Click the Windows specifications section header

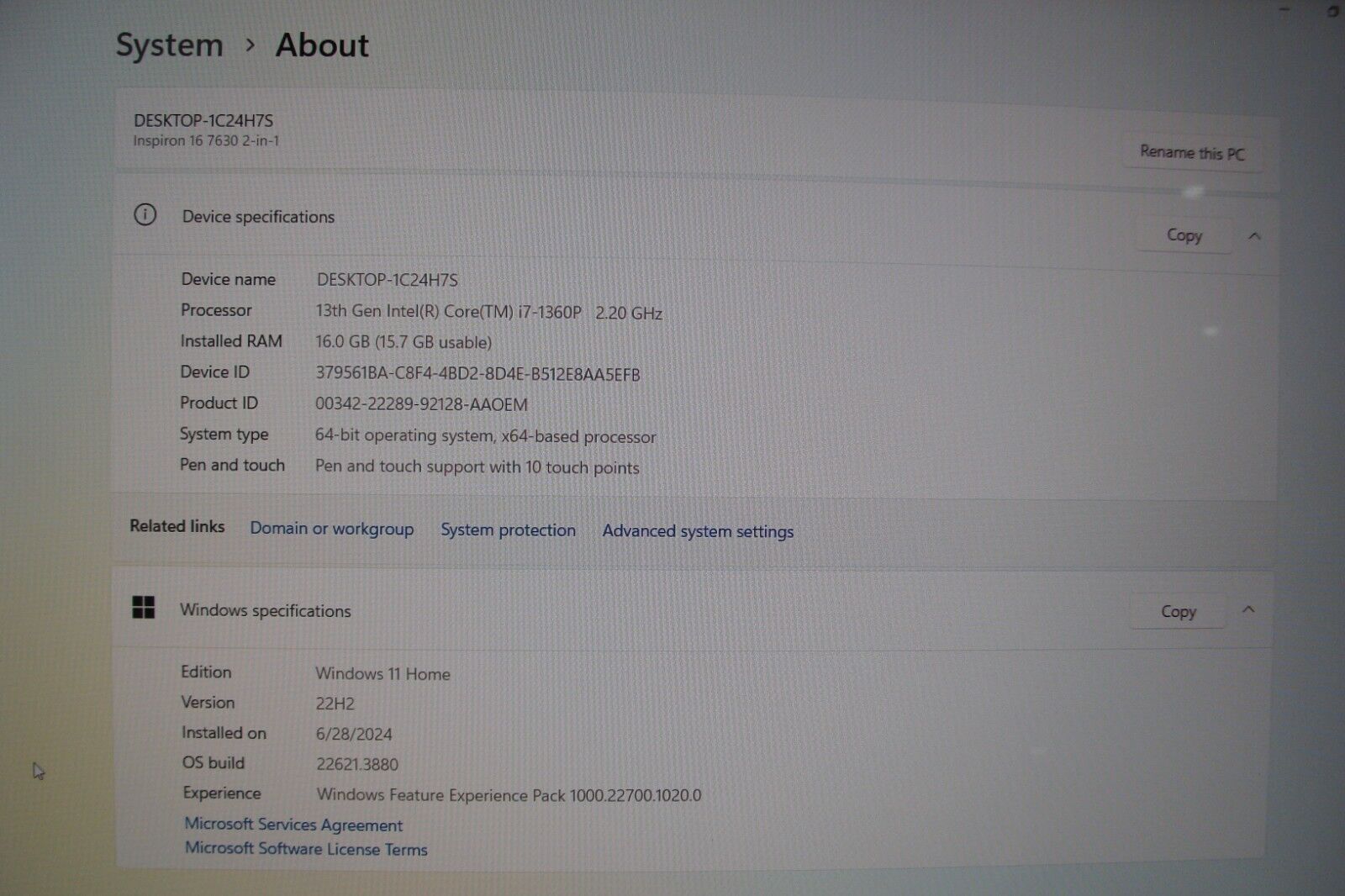click(x=266, y=611)
